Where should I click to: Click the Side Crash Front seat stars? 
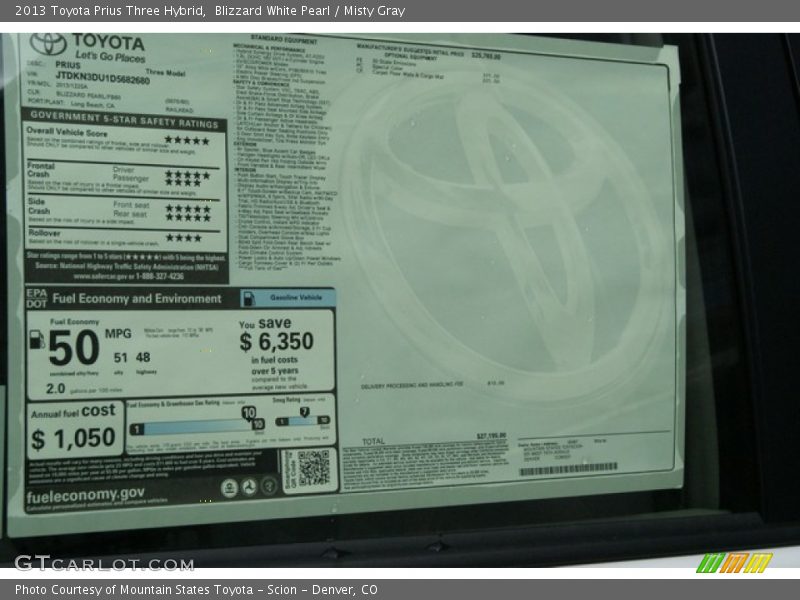click(x=188, y=209)
